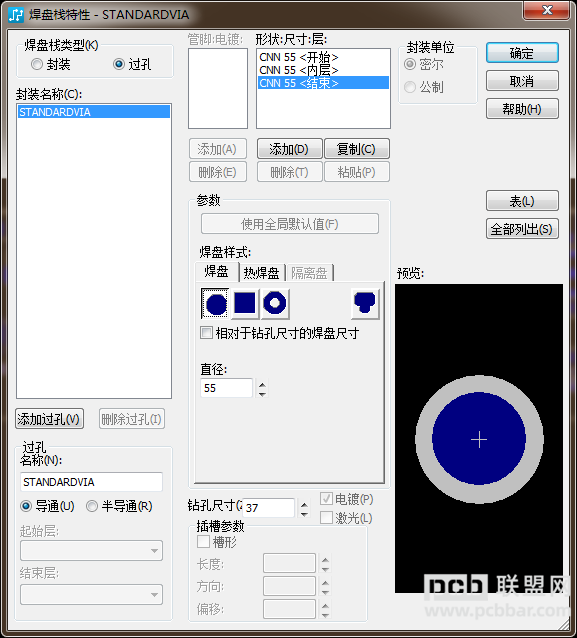Viewport: 577px width, 638px height.
Task: Click the application icon in the title bar
Action: tap(16, 14)
